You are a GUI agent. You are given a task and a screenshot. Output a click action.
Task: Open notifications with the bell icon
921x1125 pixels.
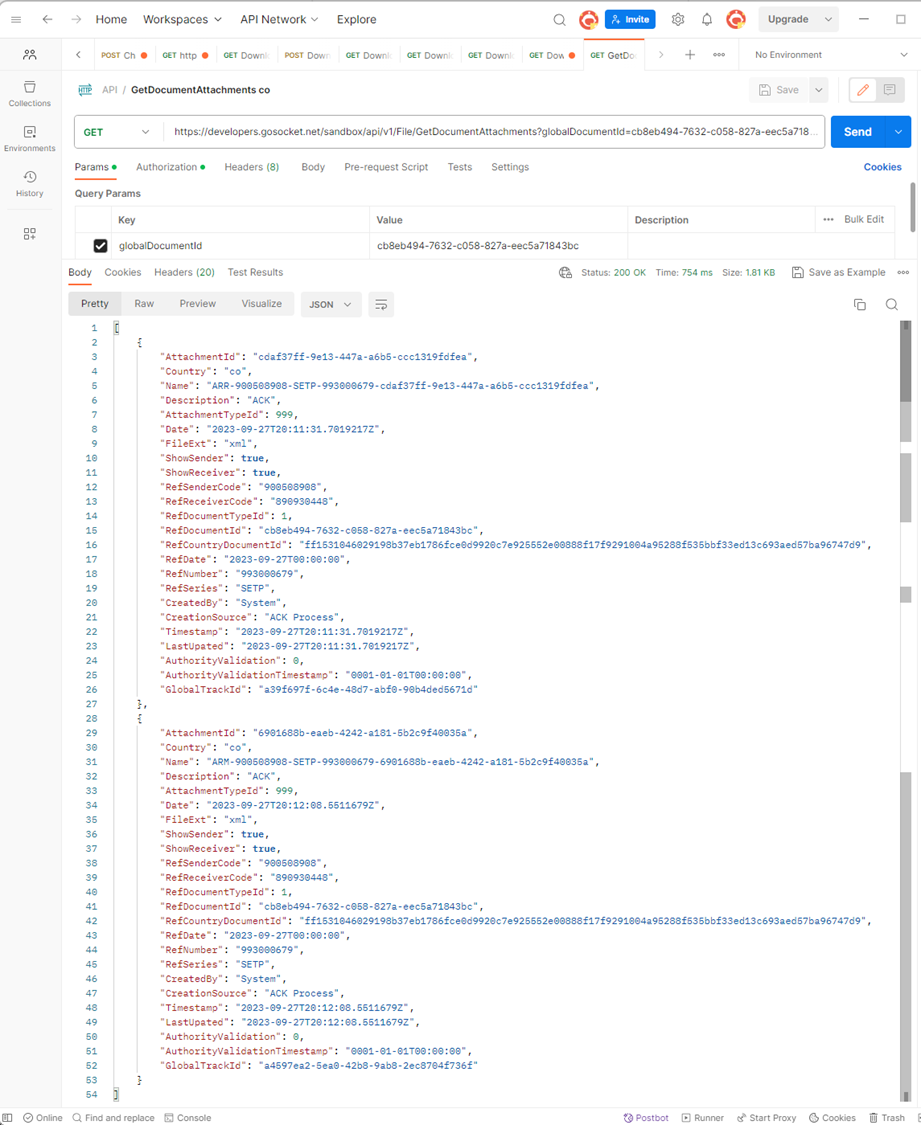[707, 19]
